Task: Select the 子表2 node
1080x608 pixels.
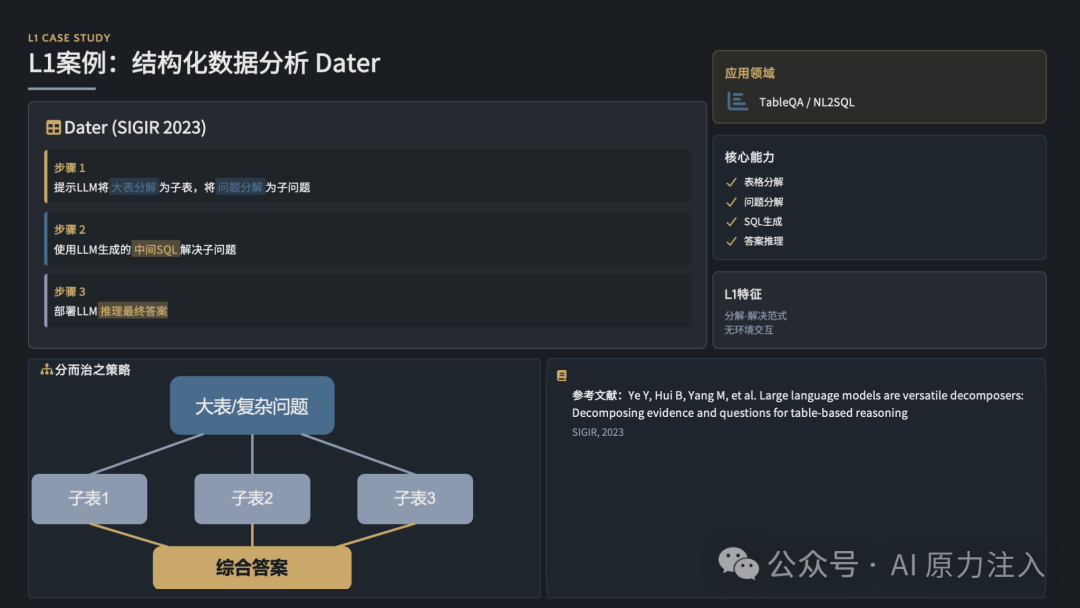Action: [x=252, y=499]
